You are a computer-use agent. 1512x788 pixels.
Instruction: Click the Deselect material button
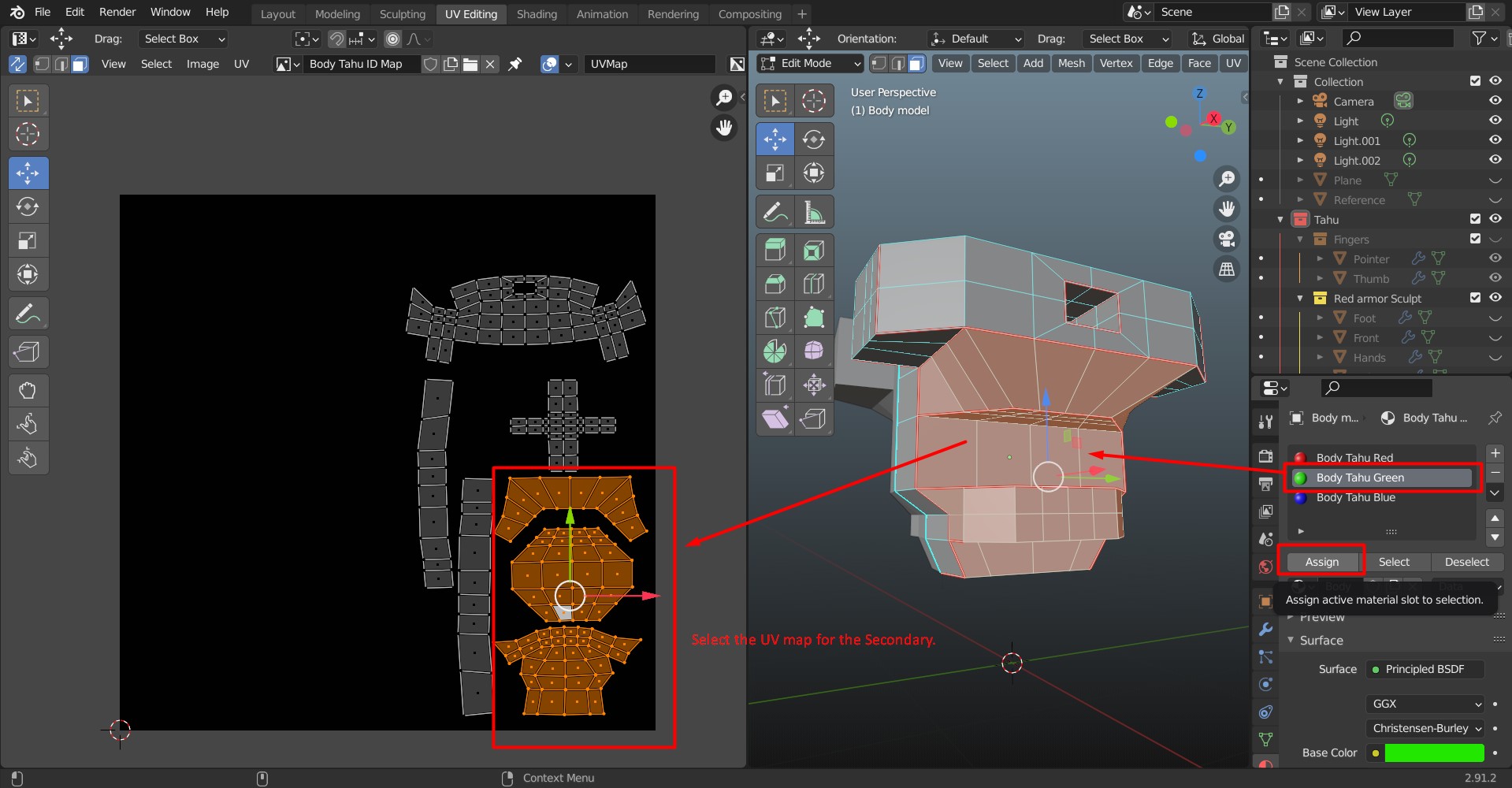pyautogui.click(x=1466, y=562)
